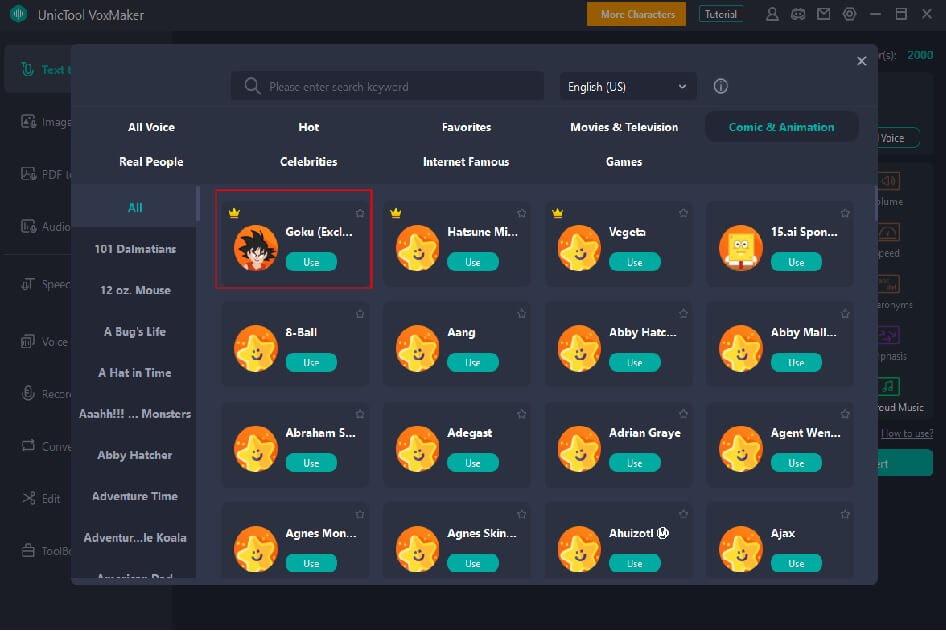Use the Abraham S voice

pos(311,463)
